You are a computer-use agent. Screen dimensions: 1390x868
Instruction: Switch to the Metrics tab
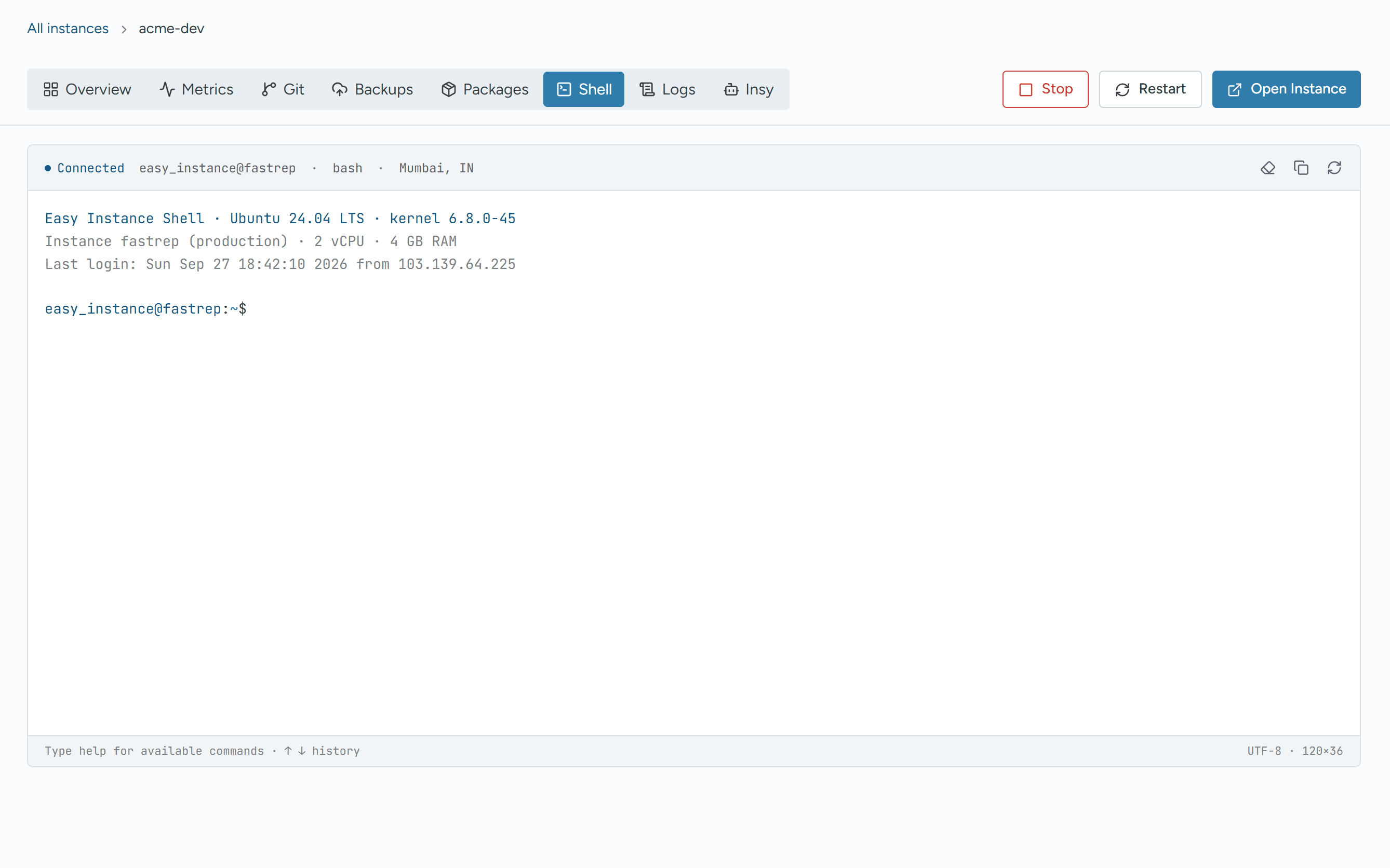tap(196, 89)
